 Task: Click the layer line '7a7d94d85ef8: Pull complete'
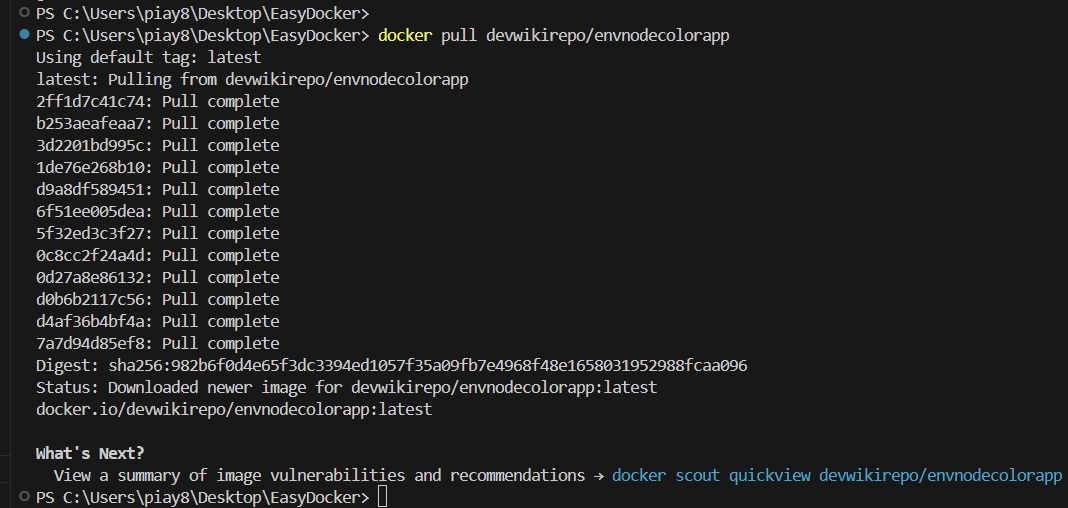coord(157,343)
